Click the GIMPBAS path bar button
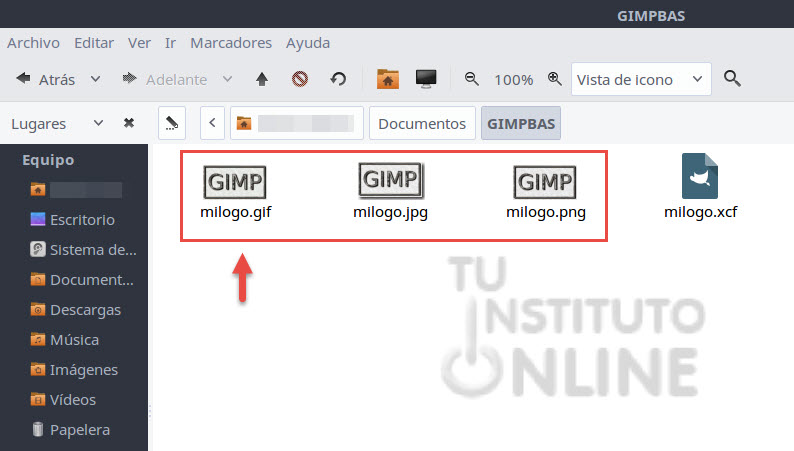 point(521,124)
